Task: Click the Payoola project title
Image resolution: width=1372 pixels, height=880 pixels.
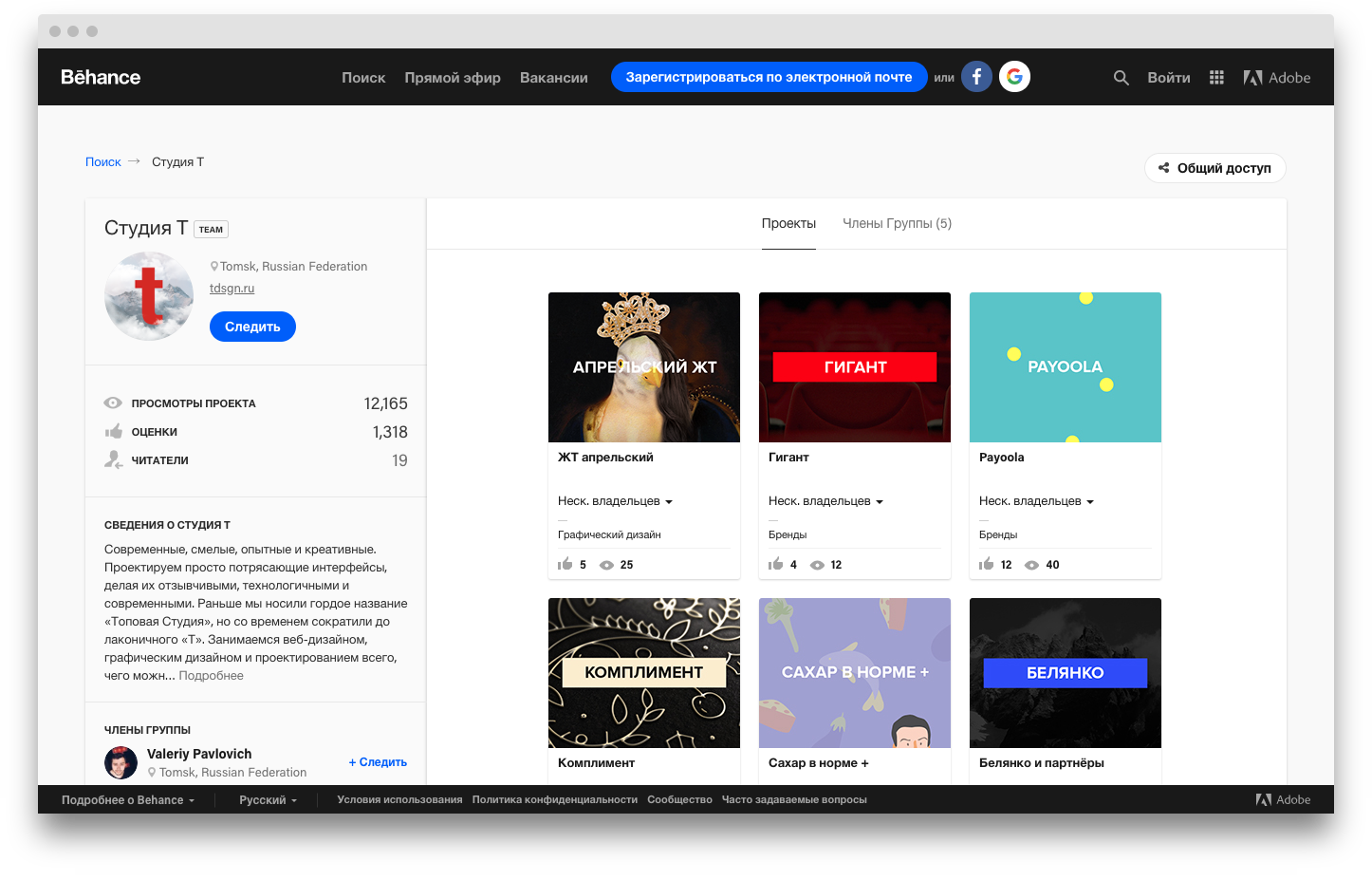Action: coord(1002,458)
